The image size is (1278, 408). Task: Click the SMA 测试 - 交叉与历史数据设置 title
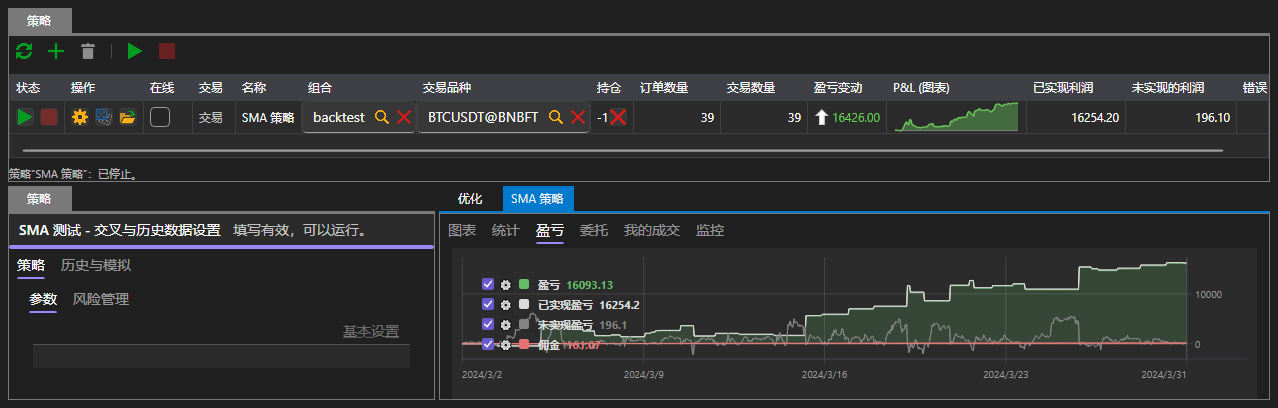(x=119, y=230)
